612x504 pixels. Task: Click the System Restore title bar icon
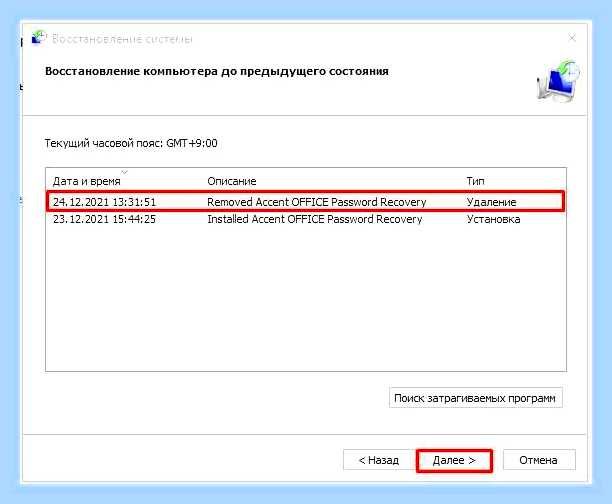(39, 38)
